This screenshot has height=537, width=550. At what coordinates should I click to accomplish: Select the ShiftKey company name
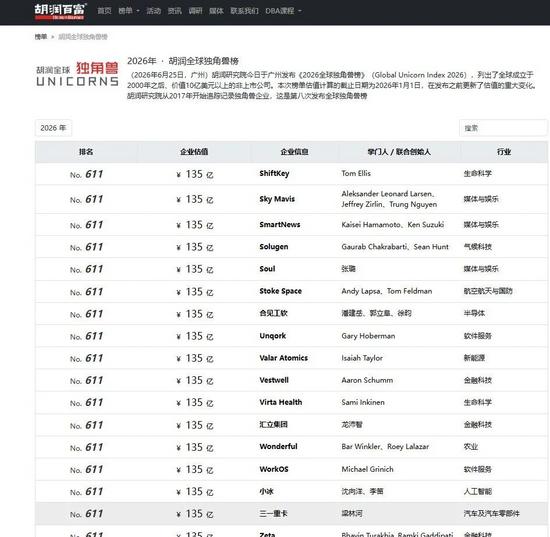274,173
